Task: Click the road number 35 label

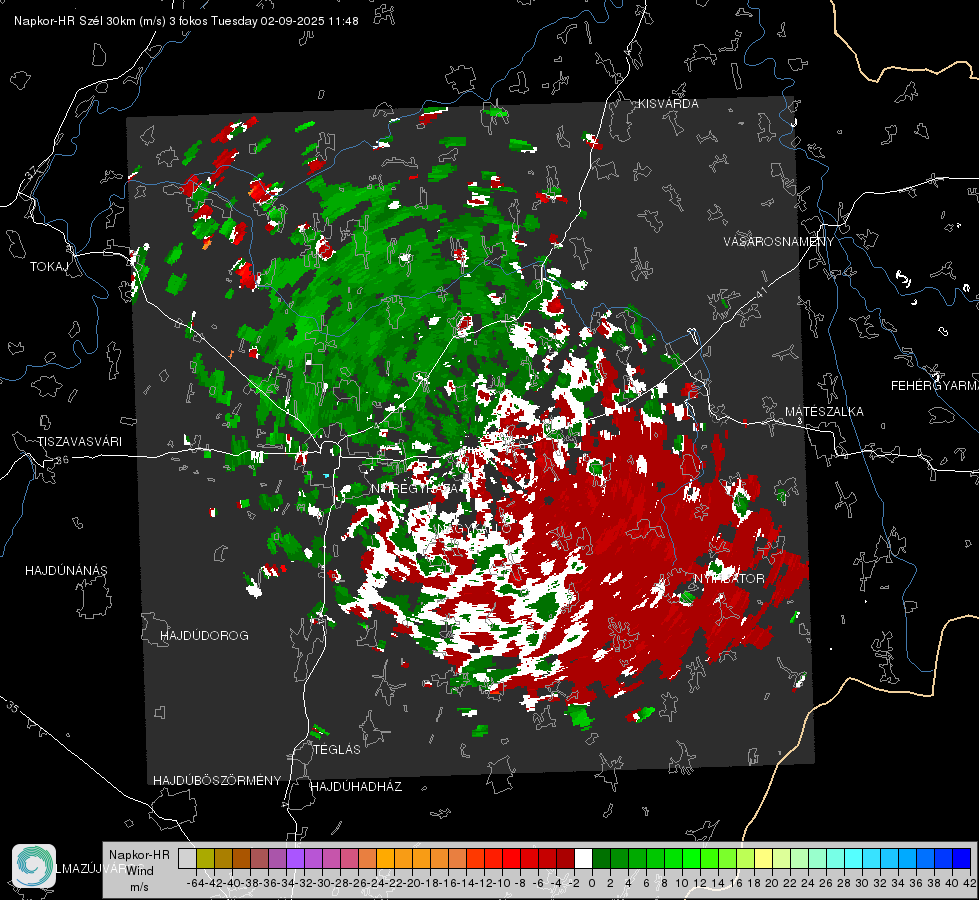Action: 14,706
